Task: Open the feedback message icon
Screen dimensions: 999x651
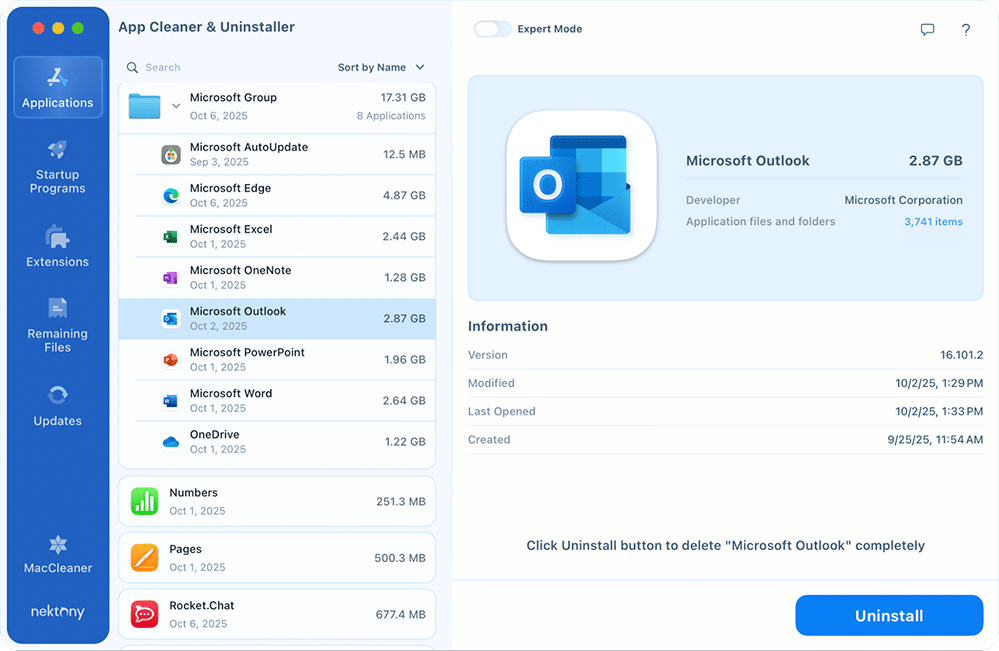Action: click(928, 30)
